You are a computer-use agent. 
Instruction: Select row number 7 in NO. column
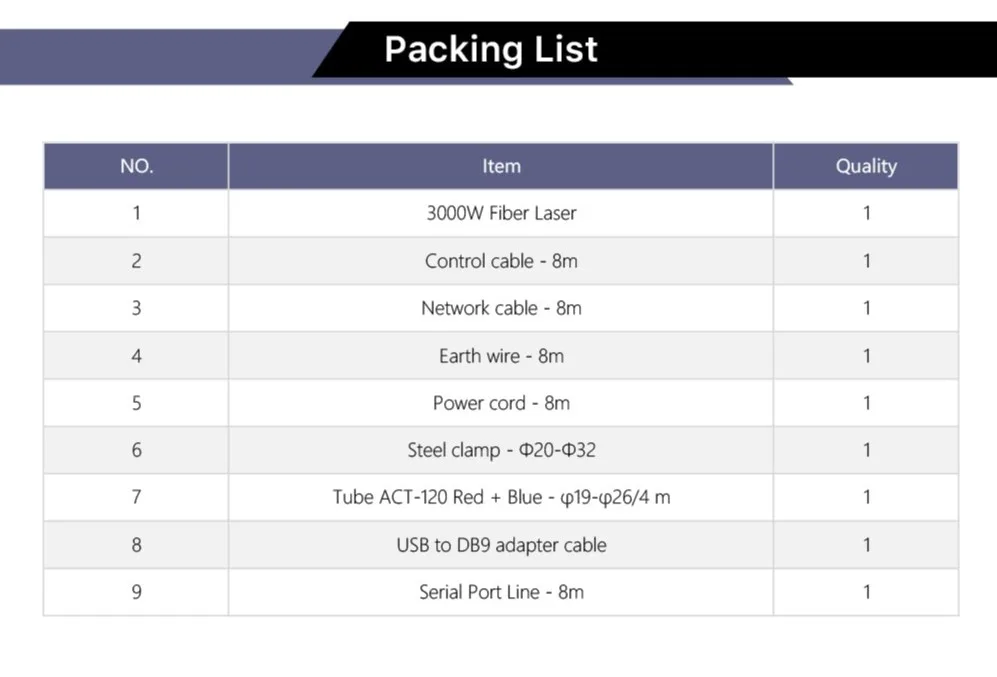136,497
